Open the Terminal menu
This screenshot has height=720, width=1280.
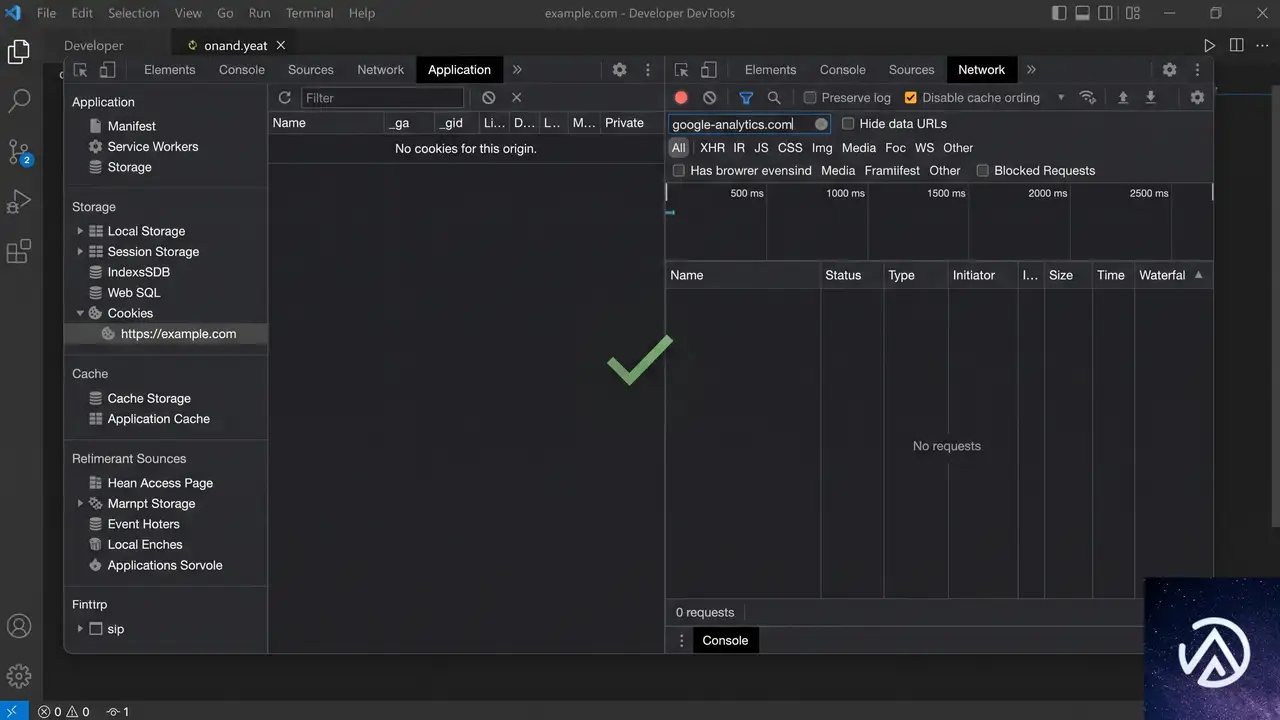(x=310, y=13)
